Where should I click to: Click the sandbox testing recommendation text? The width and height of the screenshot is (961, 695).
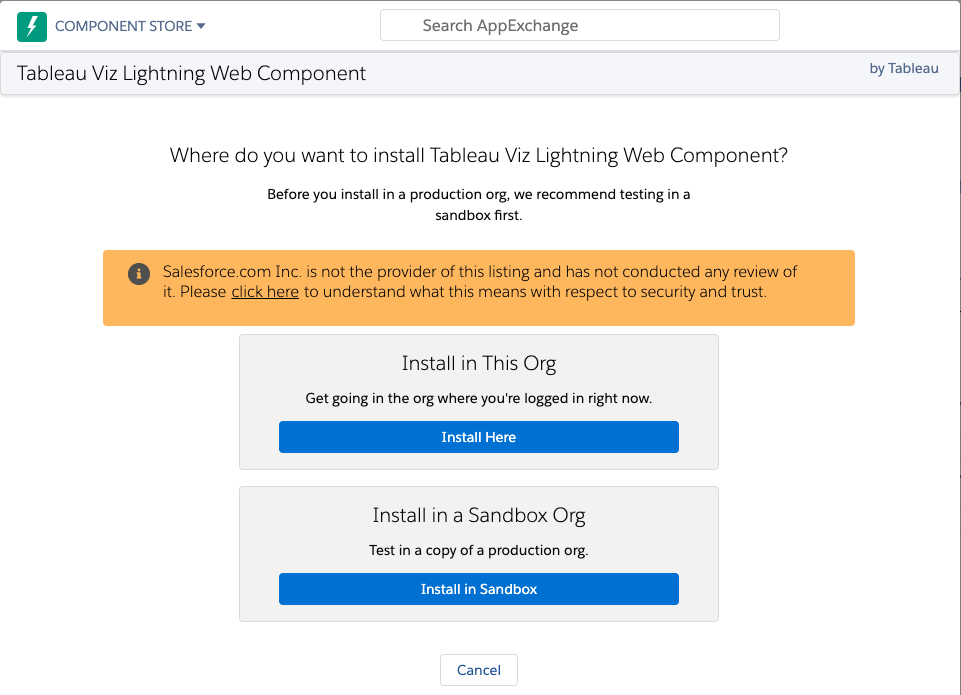[x=478, y=204]
